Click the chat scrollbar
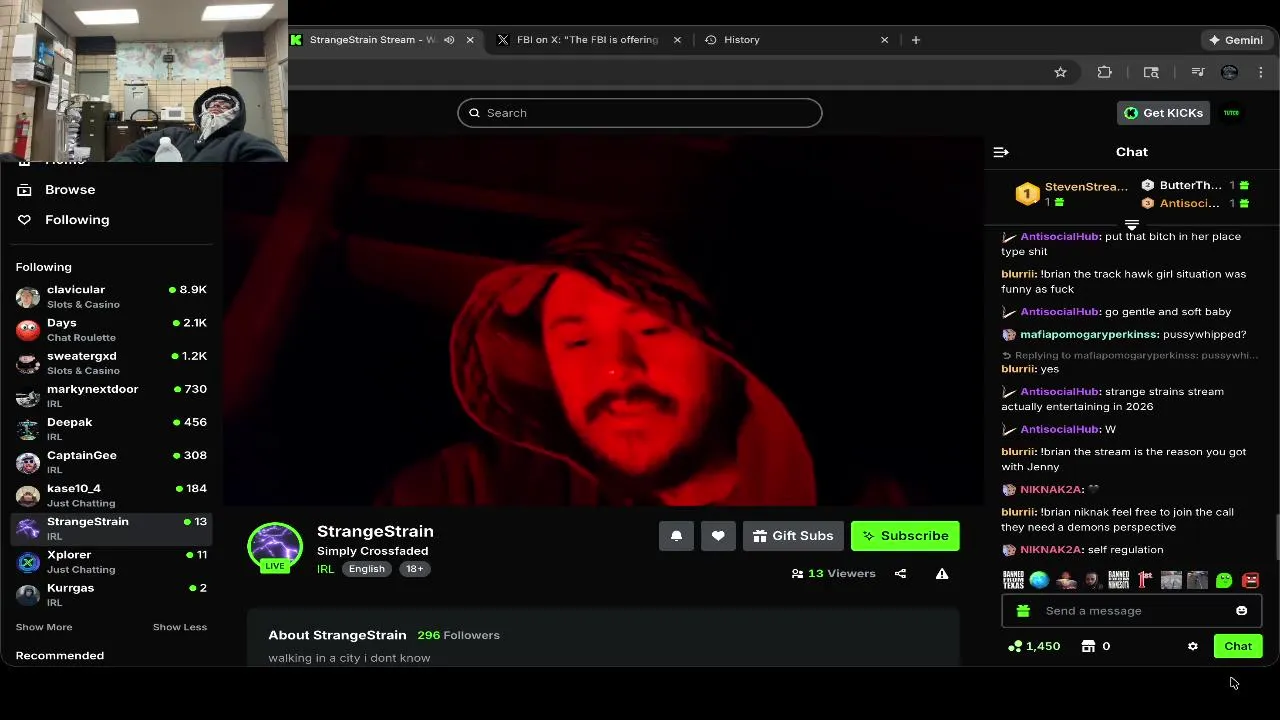 pos(1276,537)
